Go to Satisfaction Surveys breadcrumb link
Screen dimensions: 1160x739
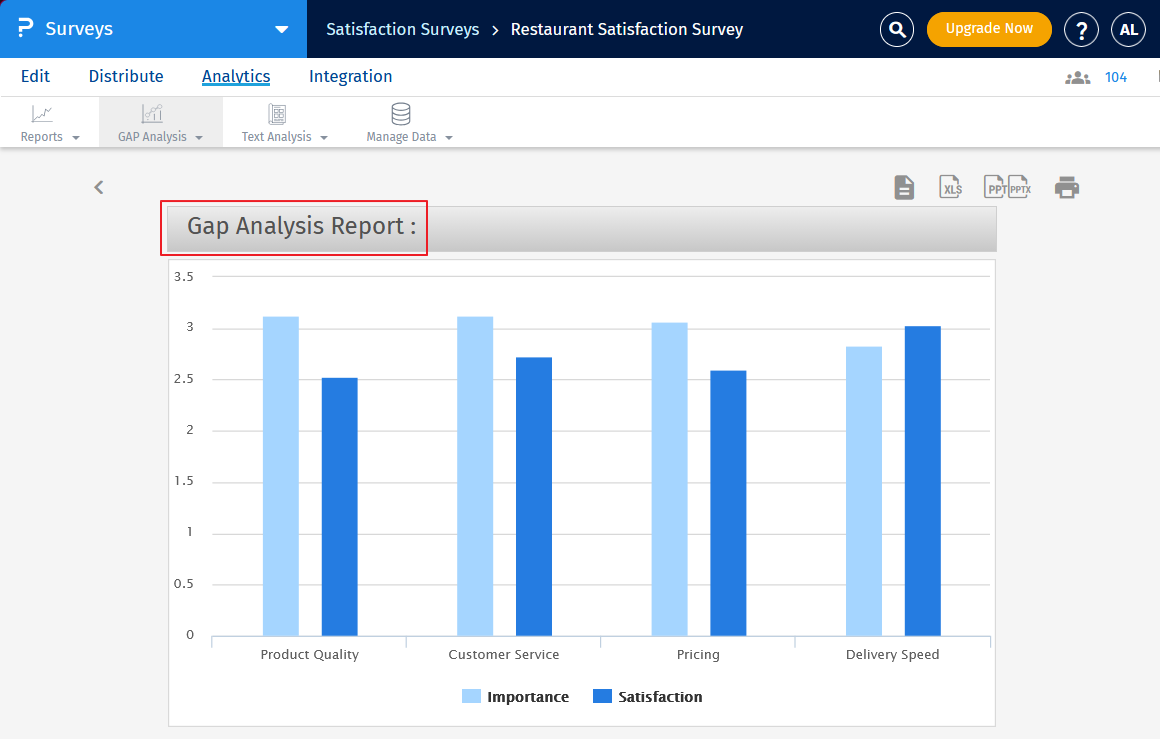click(x=402, y=29)
